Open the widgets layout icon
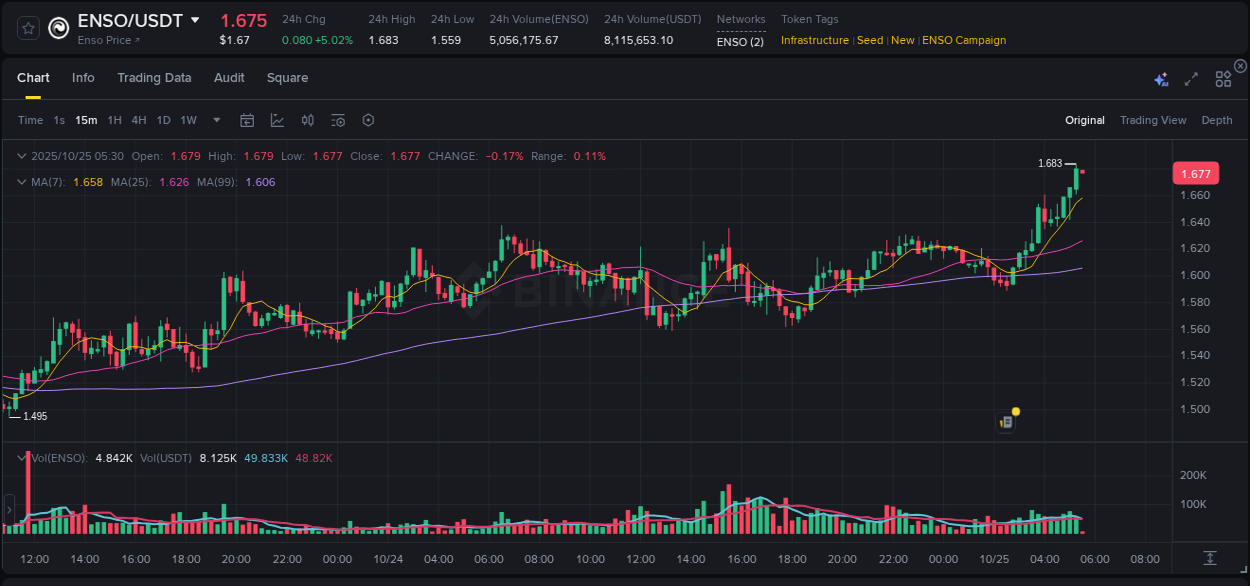The width and height of the screenshot is (1250, 586). 1223,78
